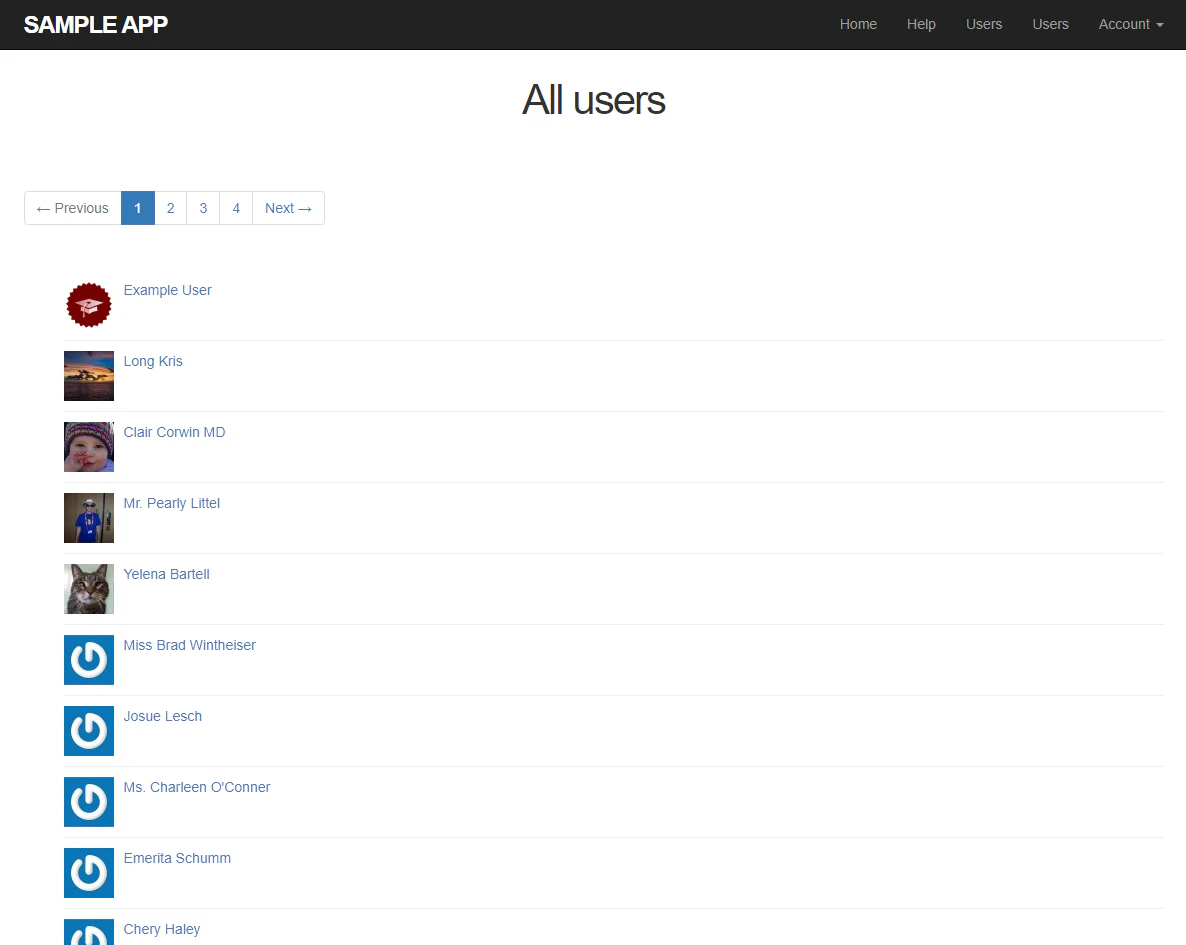
Task: Go to Home in the navbar
Action: 858,24
